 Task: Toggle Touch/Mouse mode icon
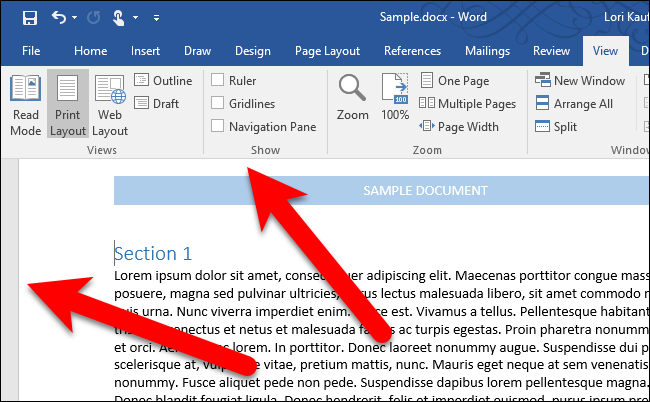coord(119,17)
